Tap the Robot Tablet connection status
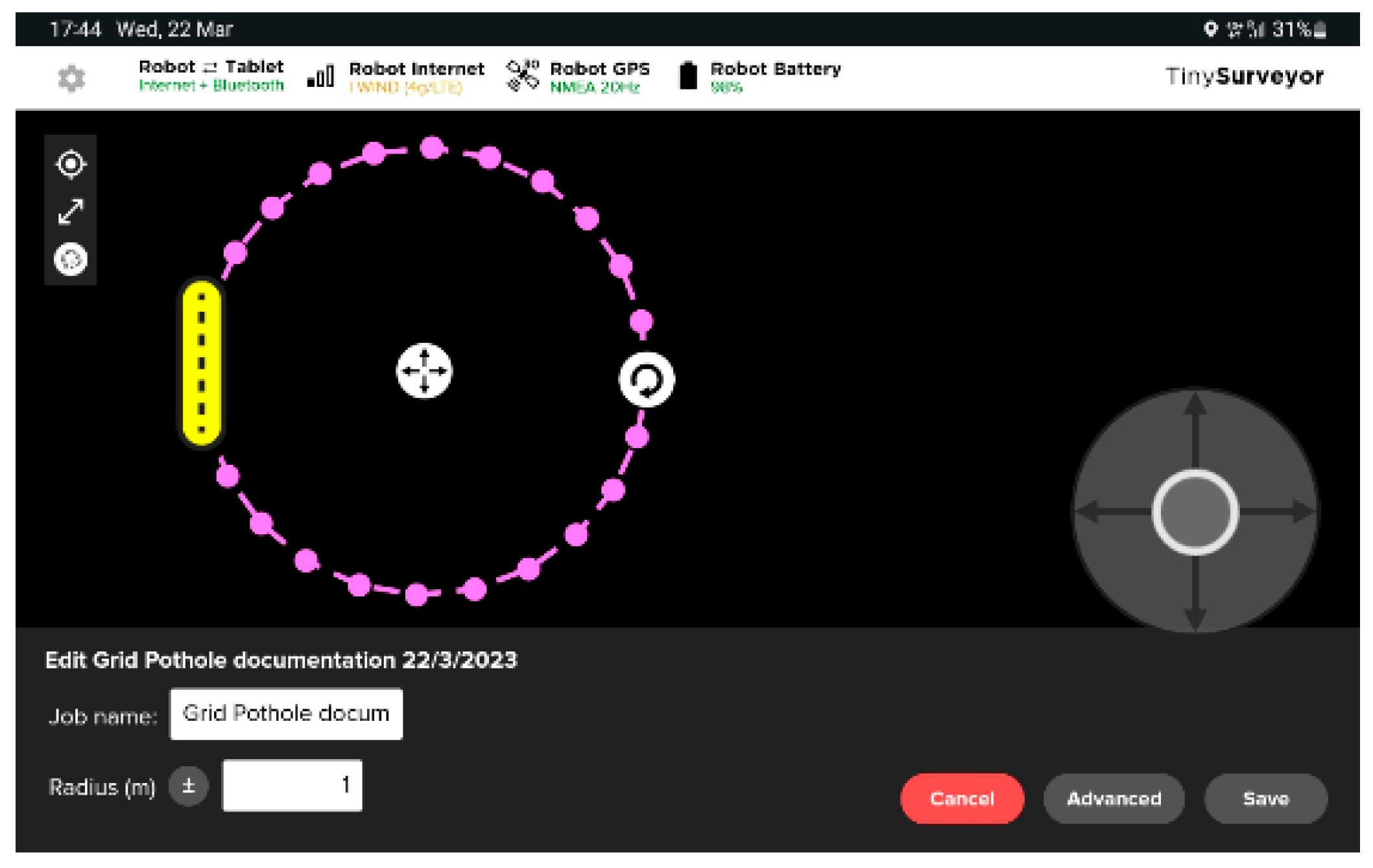The image size is (1373, 868). (211, 76)
